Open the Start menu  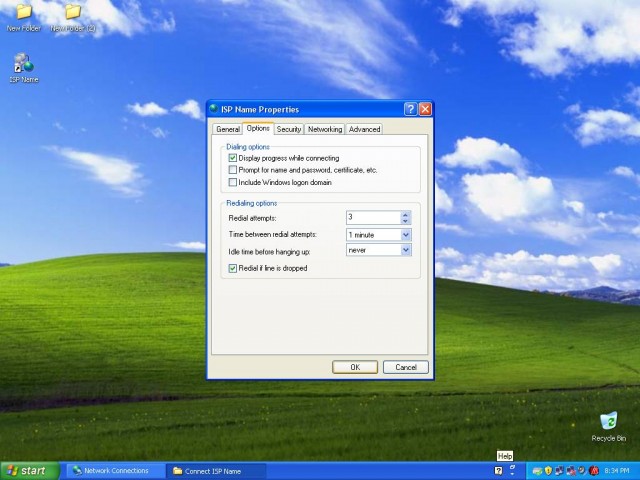click(x=30, y=471)
